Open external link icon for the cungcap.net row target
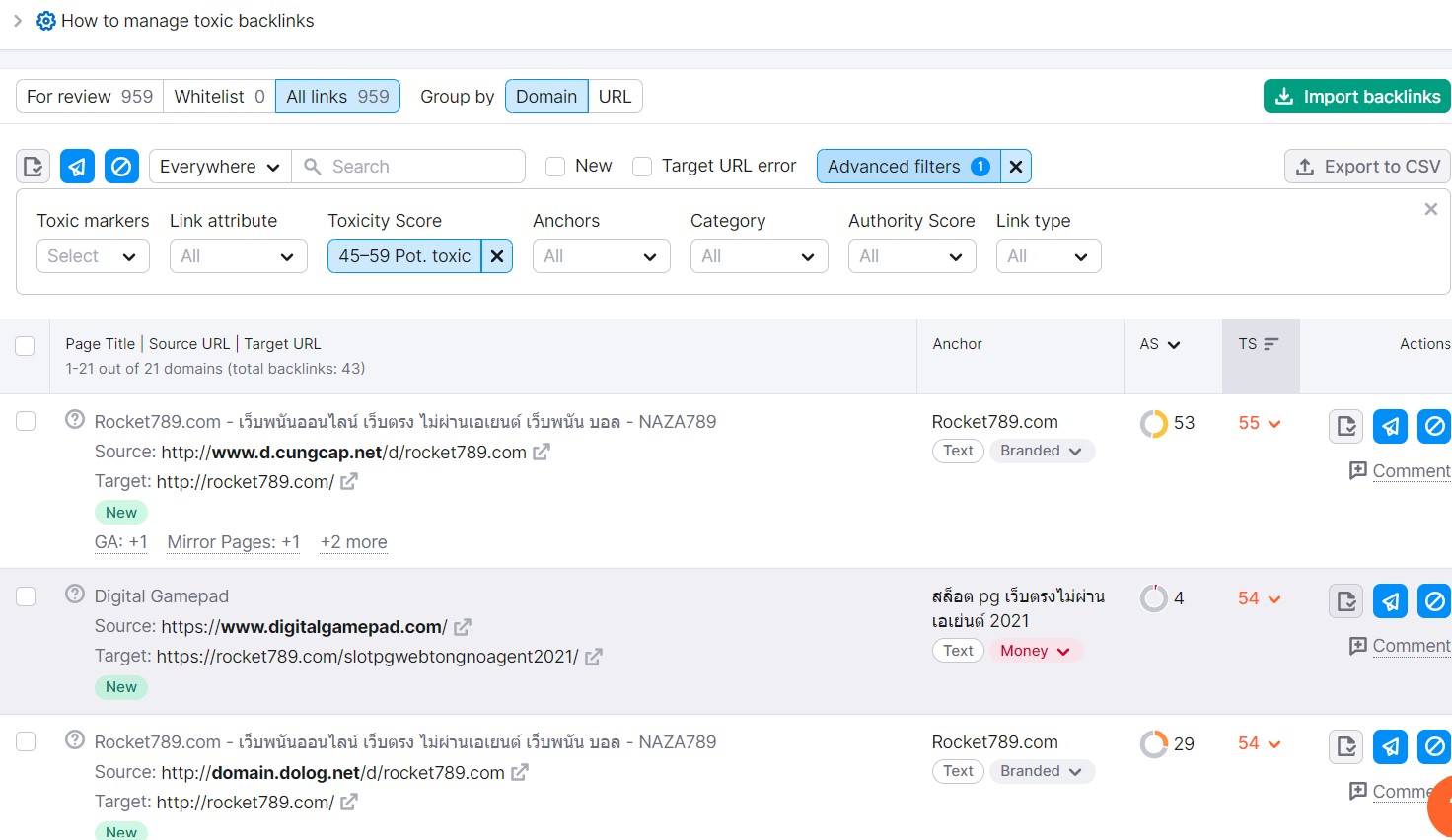The width and height of the screenshot is (1452, 840). point(349,481)
